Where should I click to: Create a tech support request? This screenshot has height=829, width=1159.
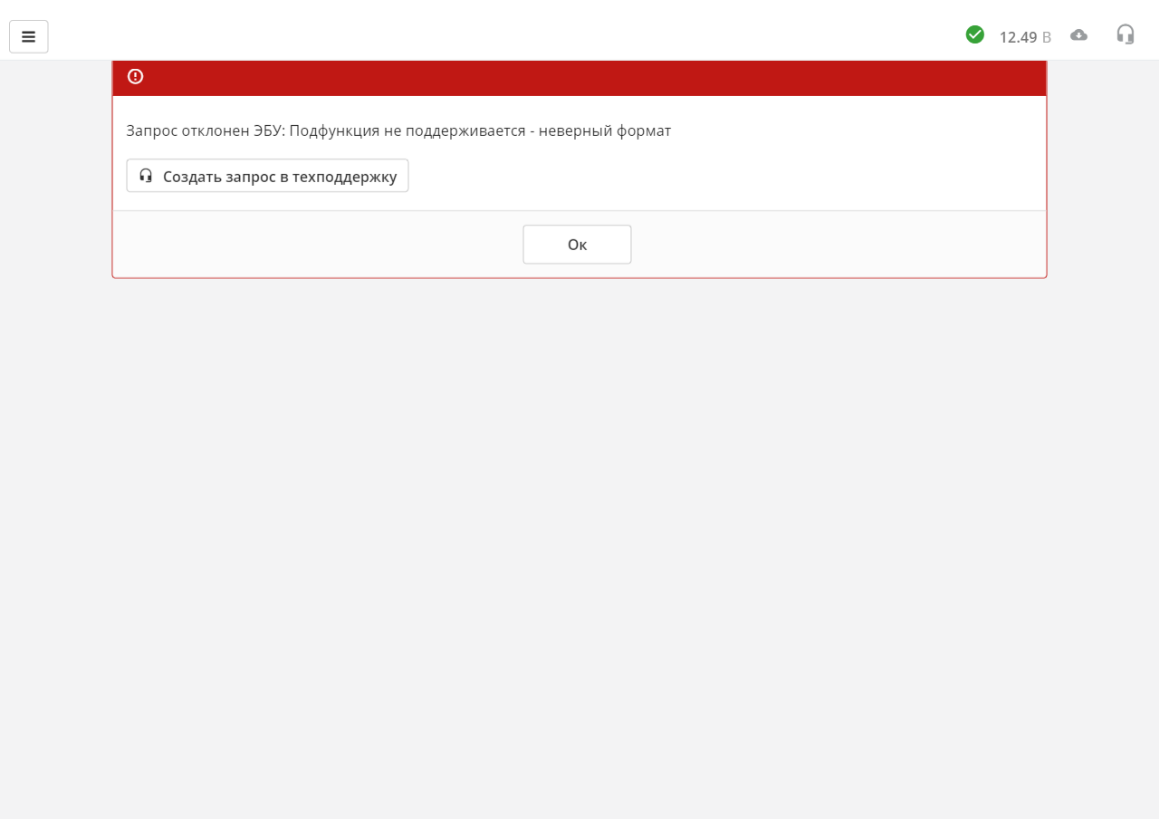(x=268, y=176)
